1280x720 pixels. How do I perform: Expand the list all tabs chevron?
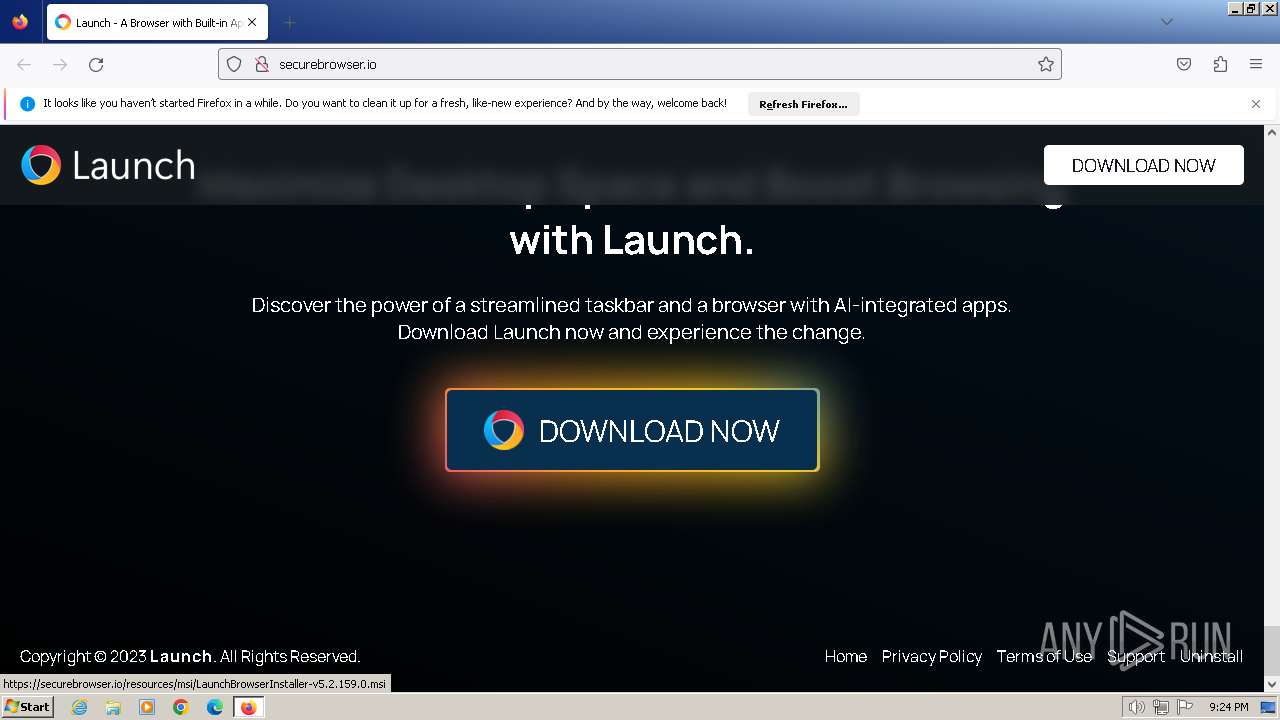point(1166,22)
